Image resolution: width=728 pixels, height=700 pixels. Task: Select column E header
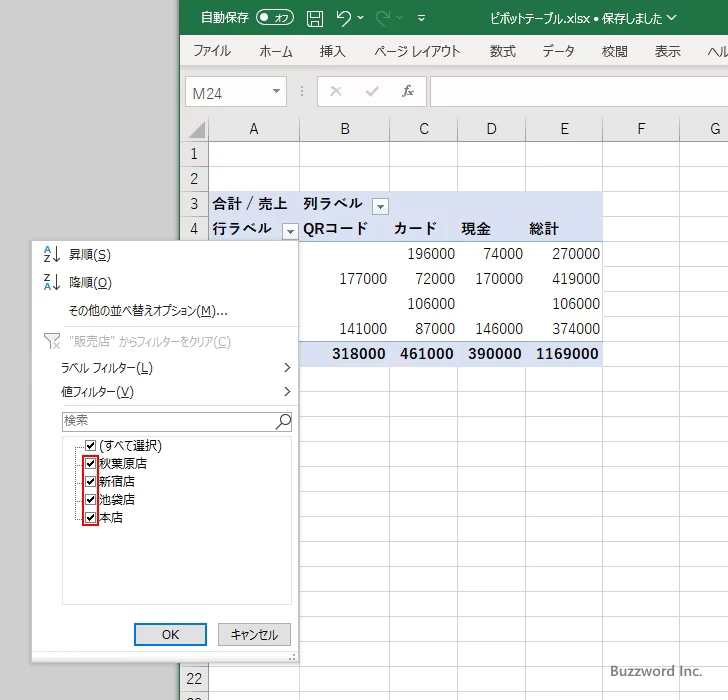[x=564, y=129]
